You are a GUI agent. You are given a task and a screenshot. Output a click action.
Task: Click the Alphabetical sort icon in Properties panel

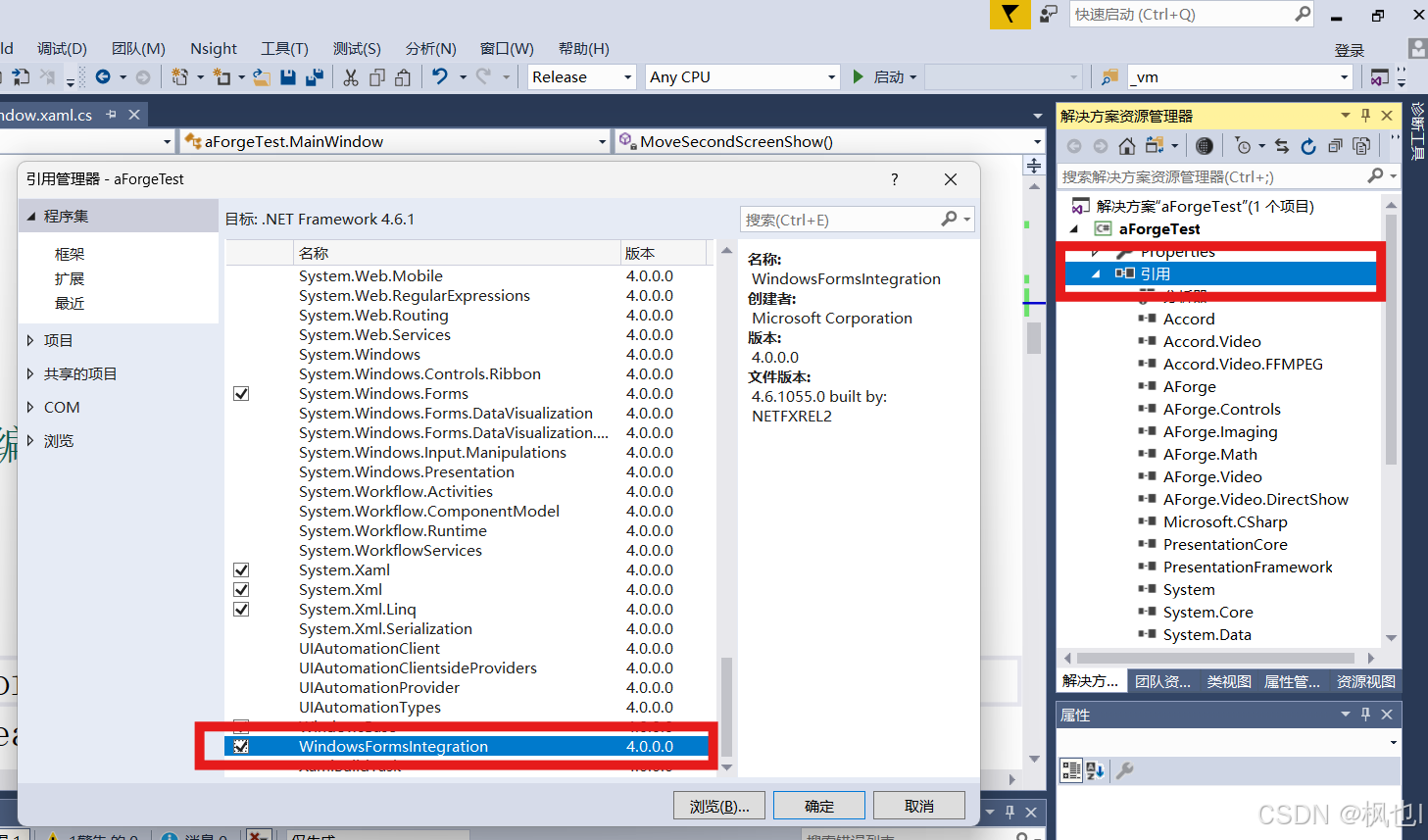pyautogui.click(x=1096, y=770)
